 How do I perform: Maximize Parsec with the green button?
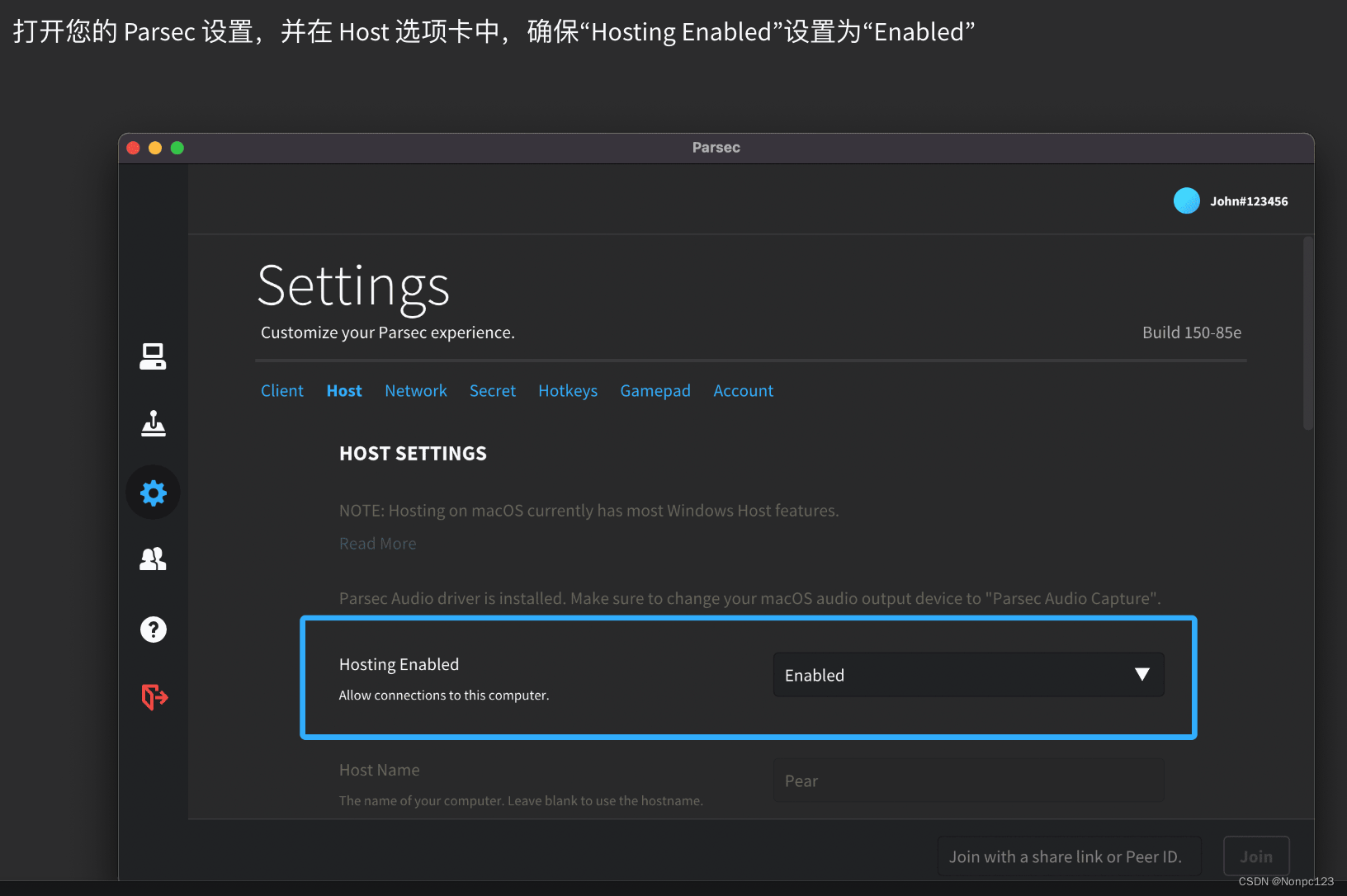(177, 148)
